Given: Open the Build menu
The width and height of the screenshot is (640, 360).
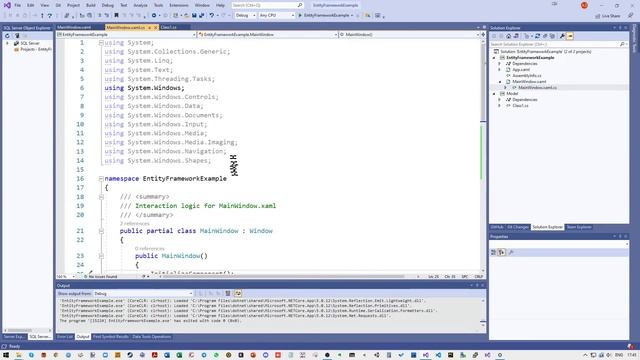Looking at the screenshot, I should 91,5.
